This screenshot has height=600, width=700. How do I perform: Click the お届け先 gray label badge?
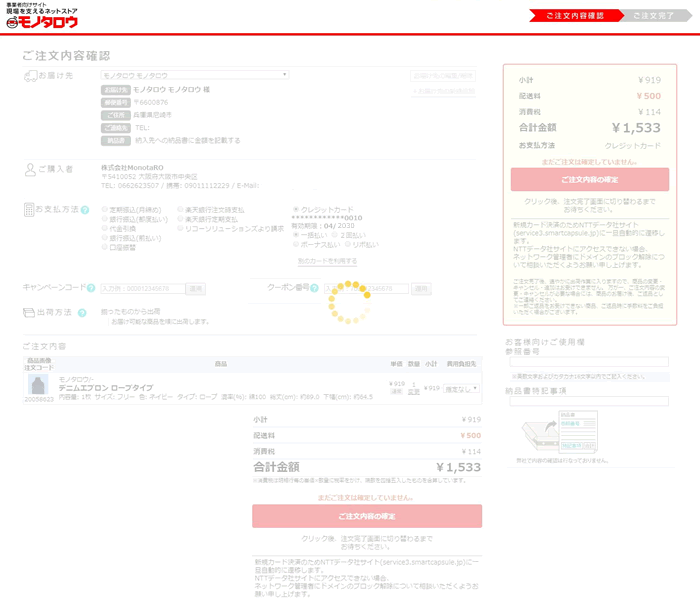(116, 90)
